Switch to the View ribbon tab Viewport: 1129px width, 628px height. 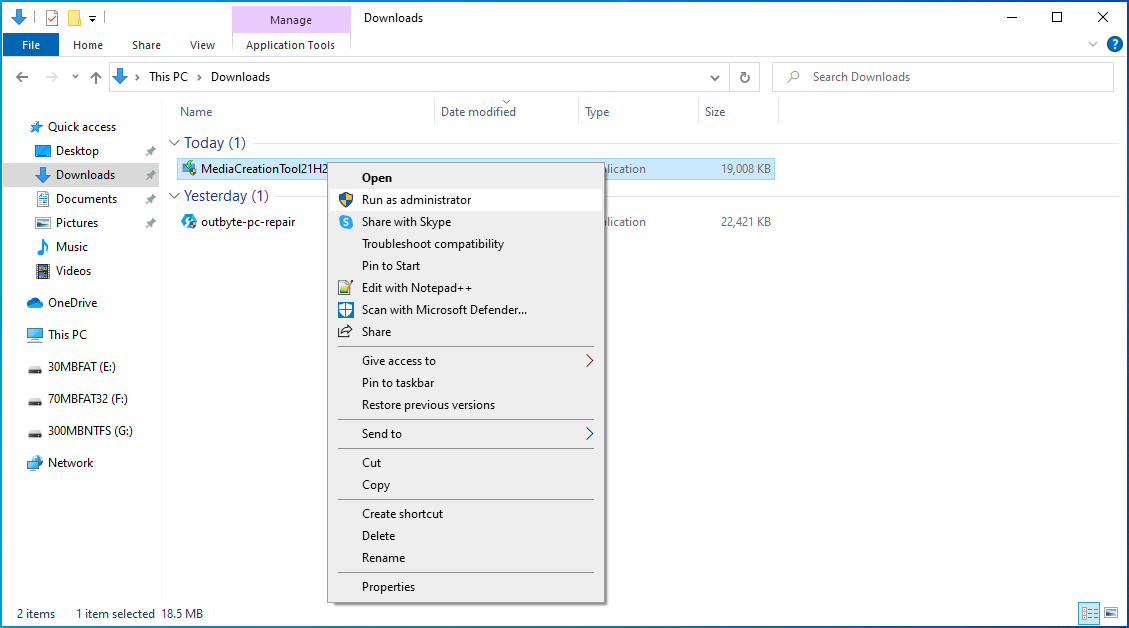202,44
